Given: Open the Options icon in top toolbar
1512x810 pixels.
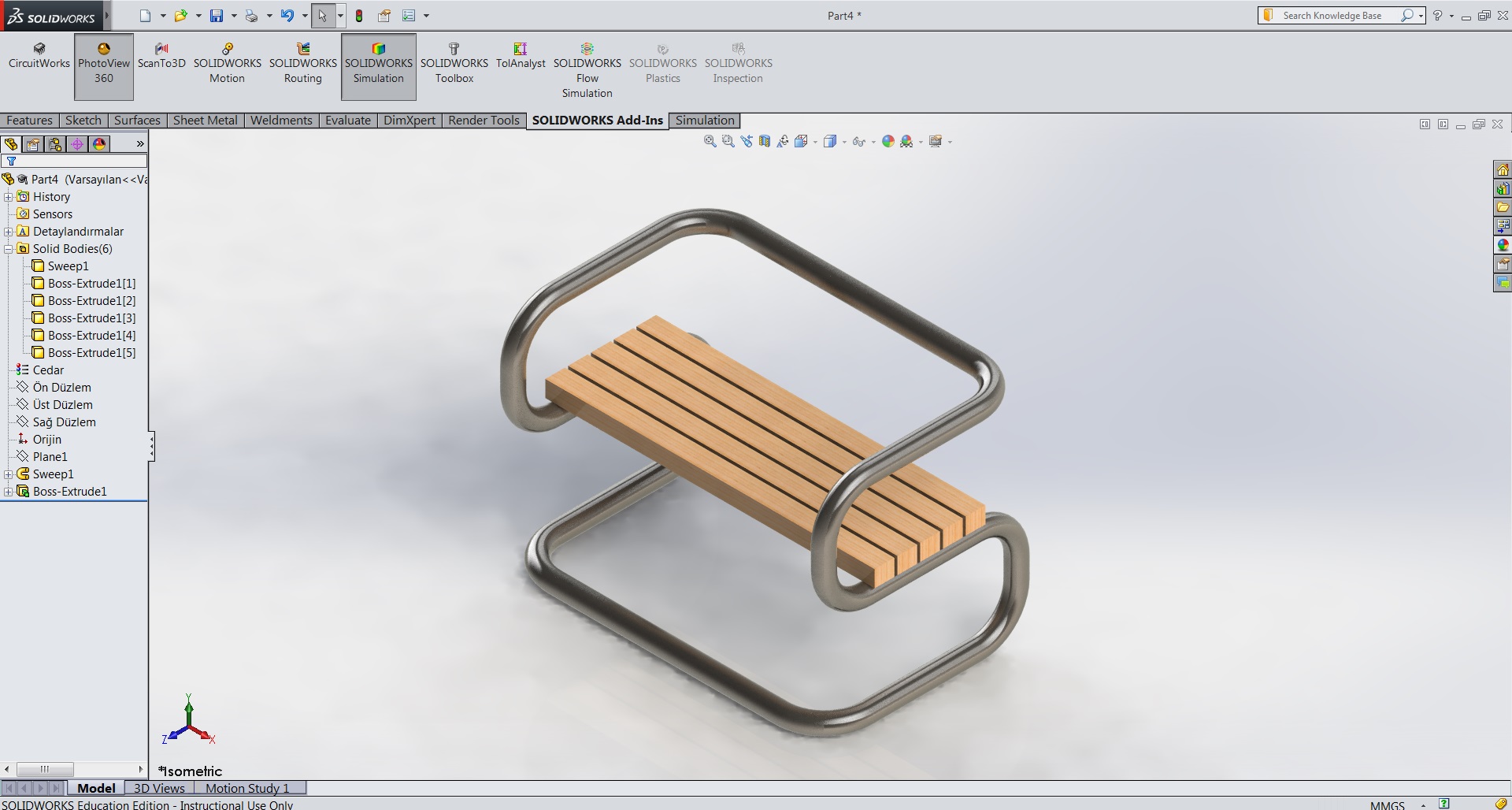Looking at the screenshot, I should point(409,16).
